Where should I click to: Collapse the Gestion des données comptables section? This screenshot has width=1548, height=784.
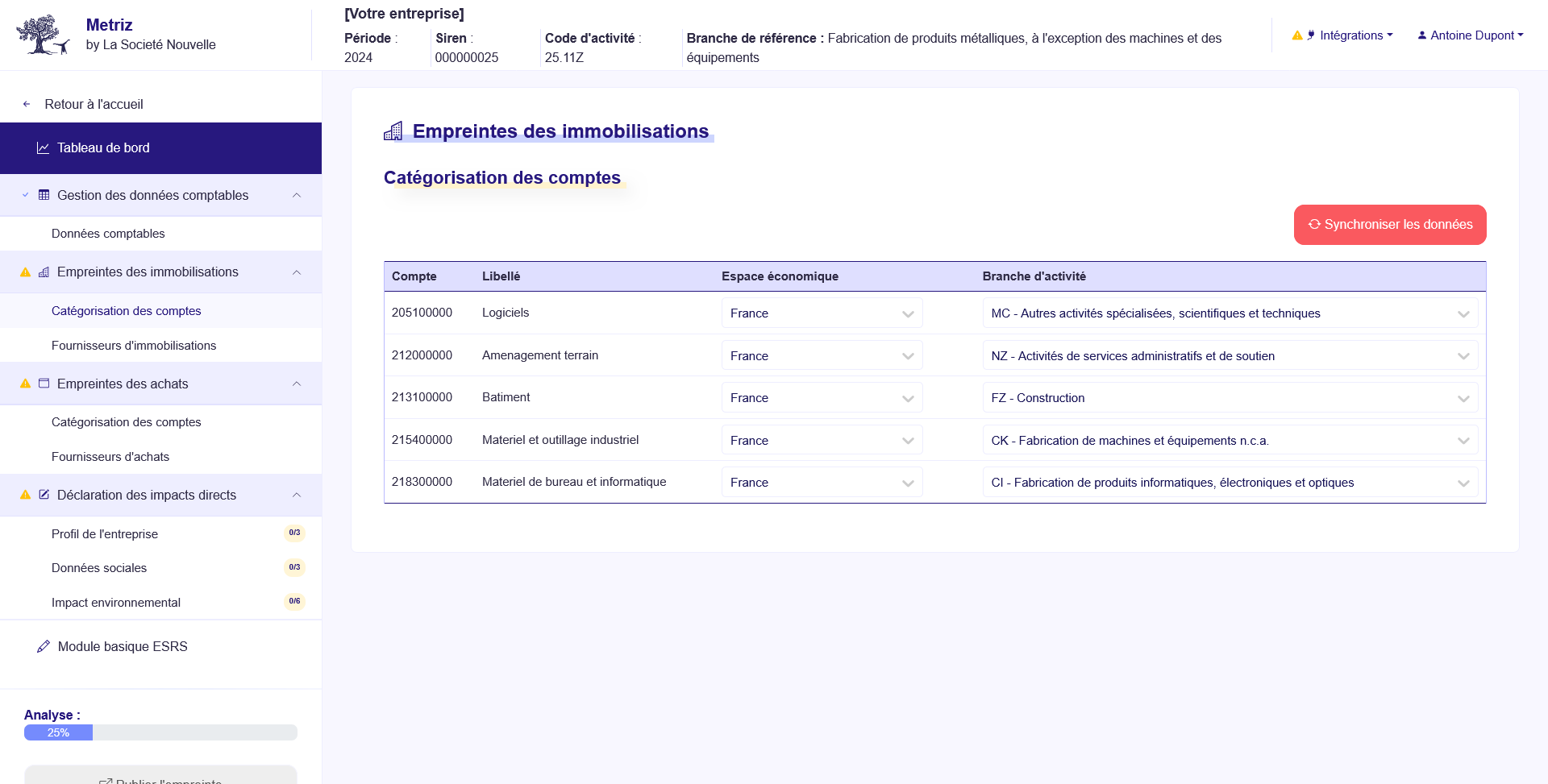pyautogui.click(x=297, y=195)
